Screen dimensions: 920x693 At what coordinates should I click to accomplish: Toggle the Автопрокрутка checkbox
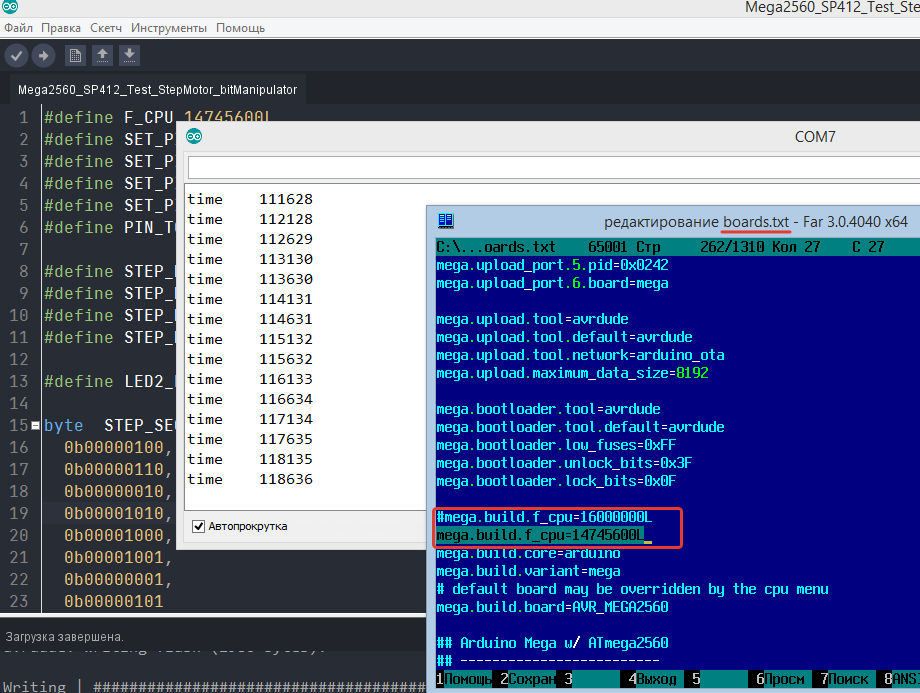198,526
